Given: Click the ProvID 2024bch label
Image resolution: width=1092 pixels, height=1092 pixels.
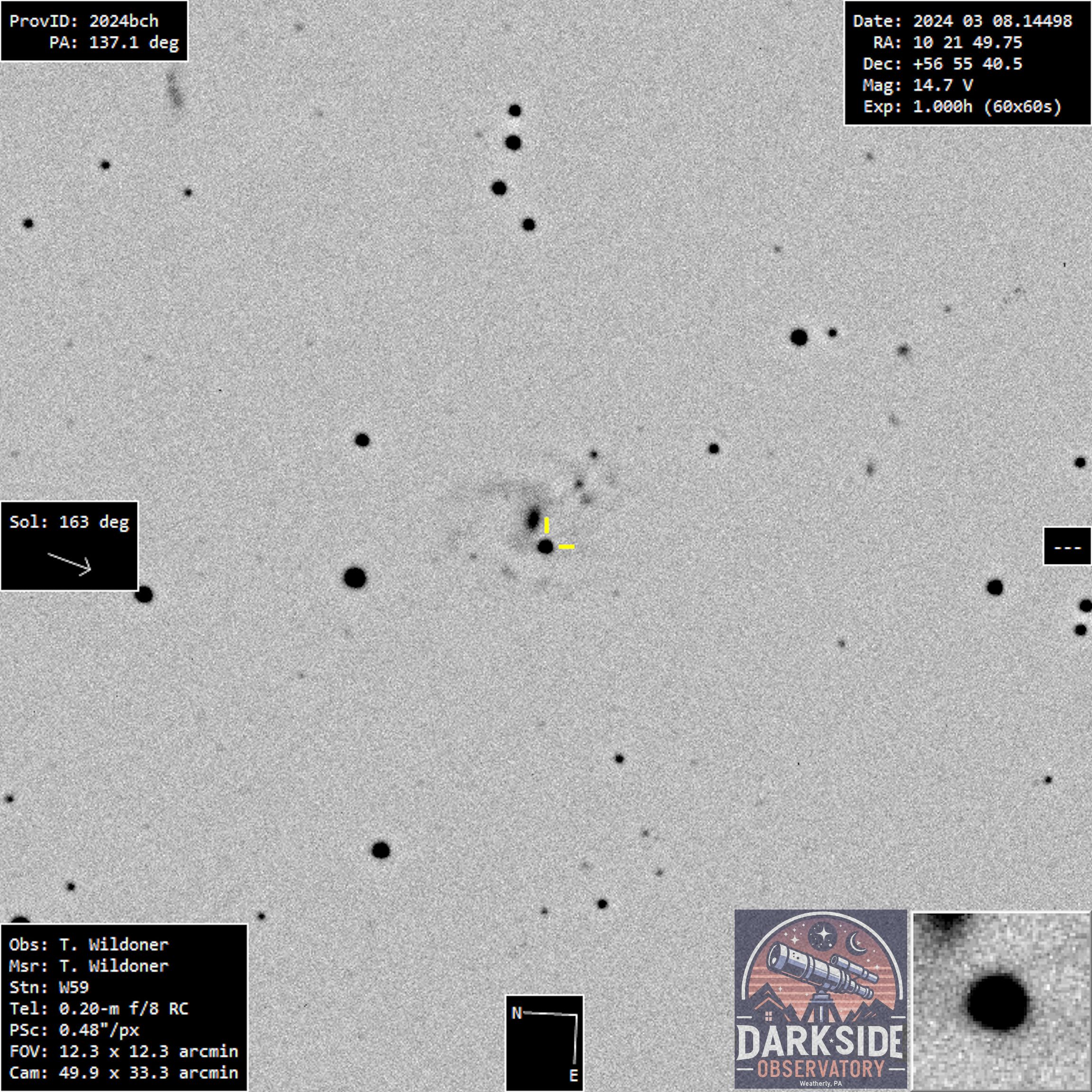Looking at the screenshot, I should pos(83,21).
